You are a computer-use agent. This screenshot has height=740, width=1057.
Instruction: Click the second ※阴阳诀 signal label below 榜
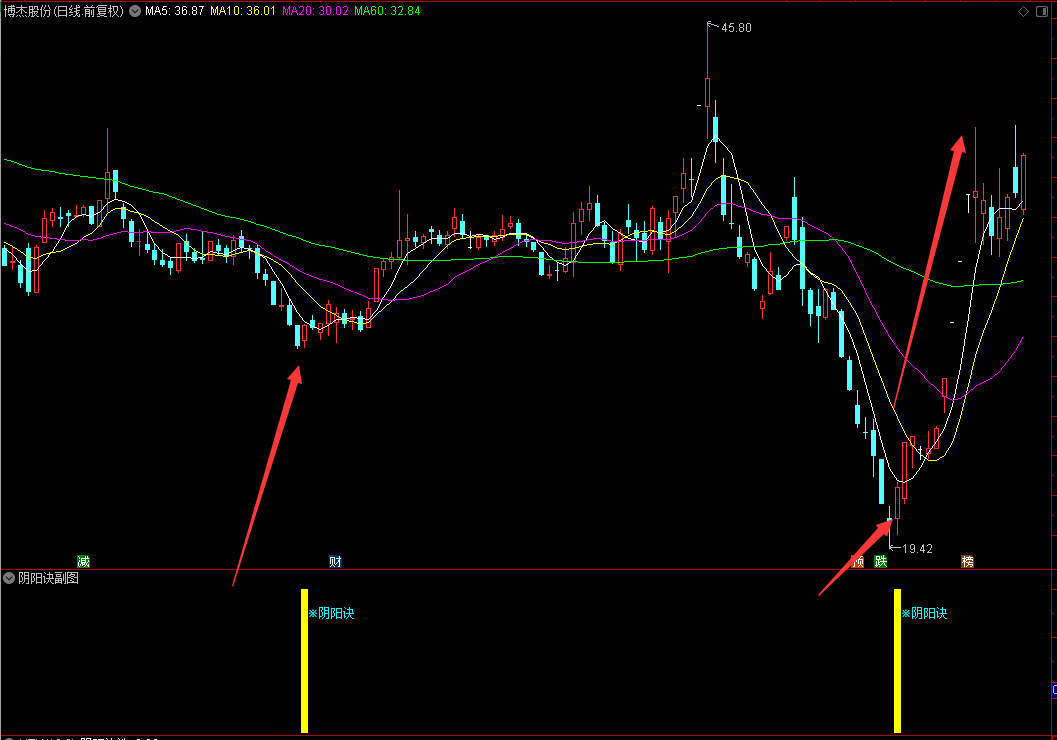(x=924, y=613)
